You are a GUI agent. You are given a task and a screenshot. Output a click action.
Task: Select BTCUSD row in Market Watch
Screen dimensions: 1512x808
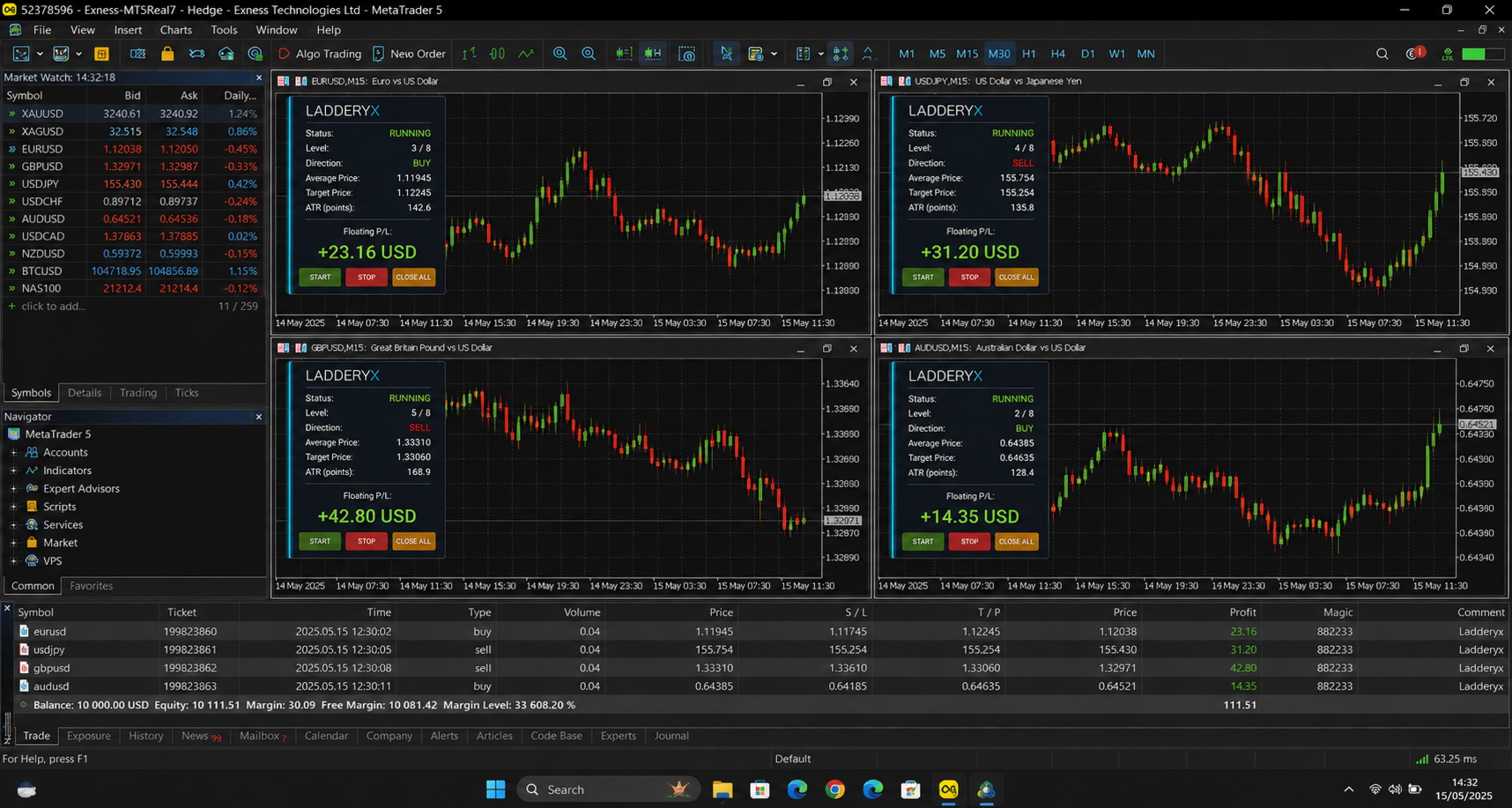point(134,271)
